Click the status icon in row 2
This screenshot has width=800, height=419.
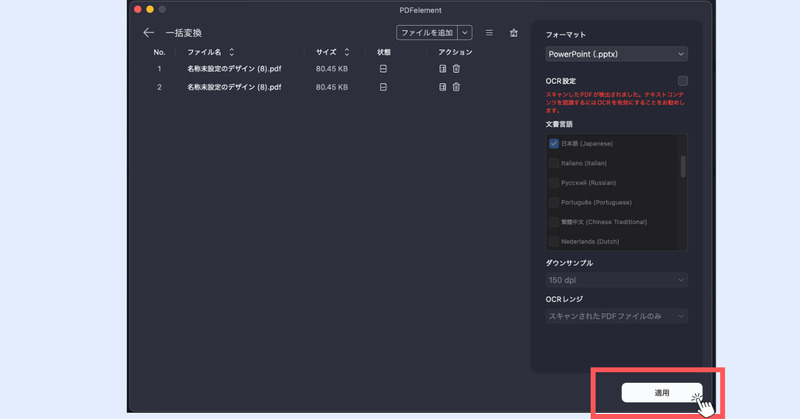tap(383, 87)
